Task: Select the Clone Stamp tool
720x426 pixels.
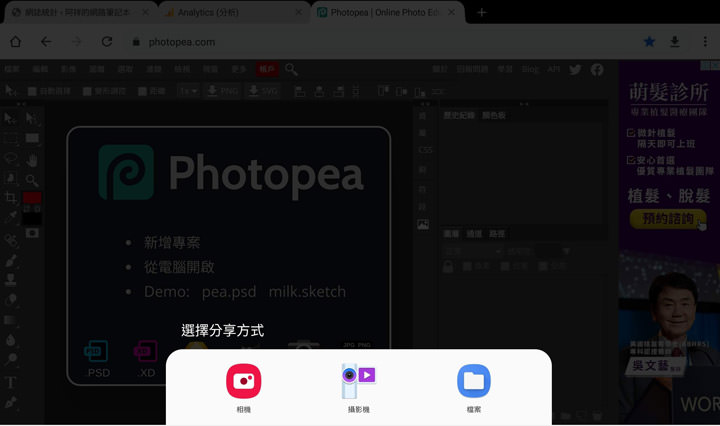Action: [x=10, y=280]
